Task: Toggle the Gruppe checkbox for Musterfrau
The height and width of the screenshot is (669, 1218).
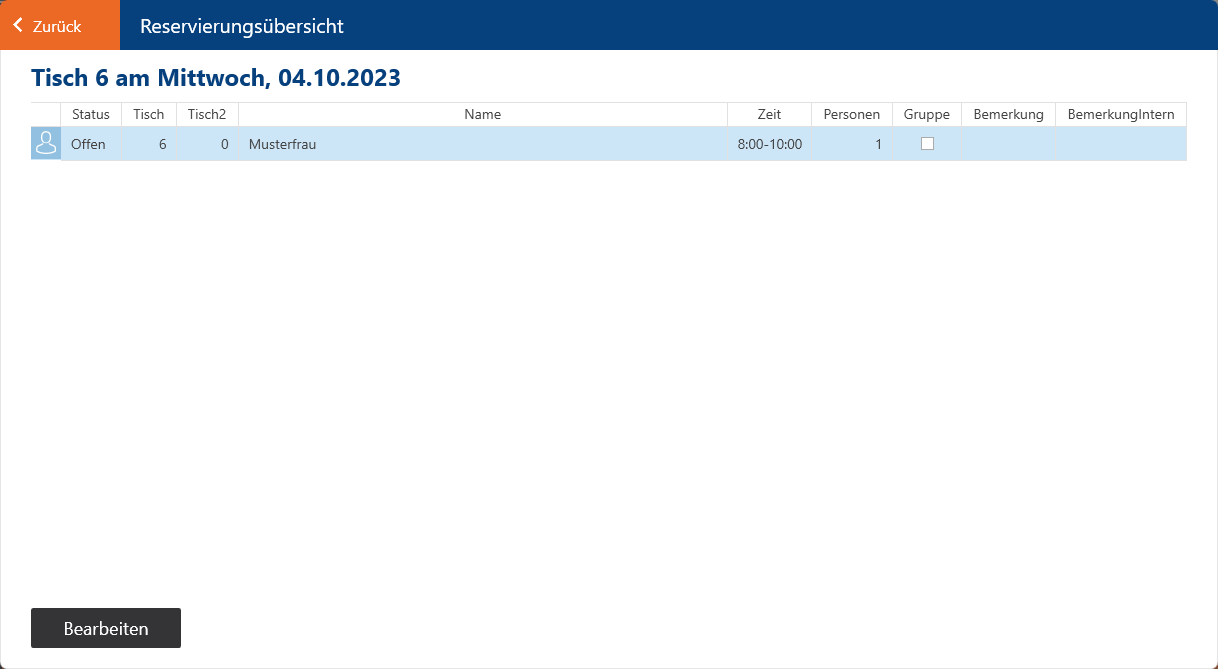Action: pos(927,144)
